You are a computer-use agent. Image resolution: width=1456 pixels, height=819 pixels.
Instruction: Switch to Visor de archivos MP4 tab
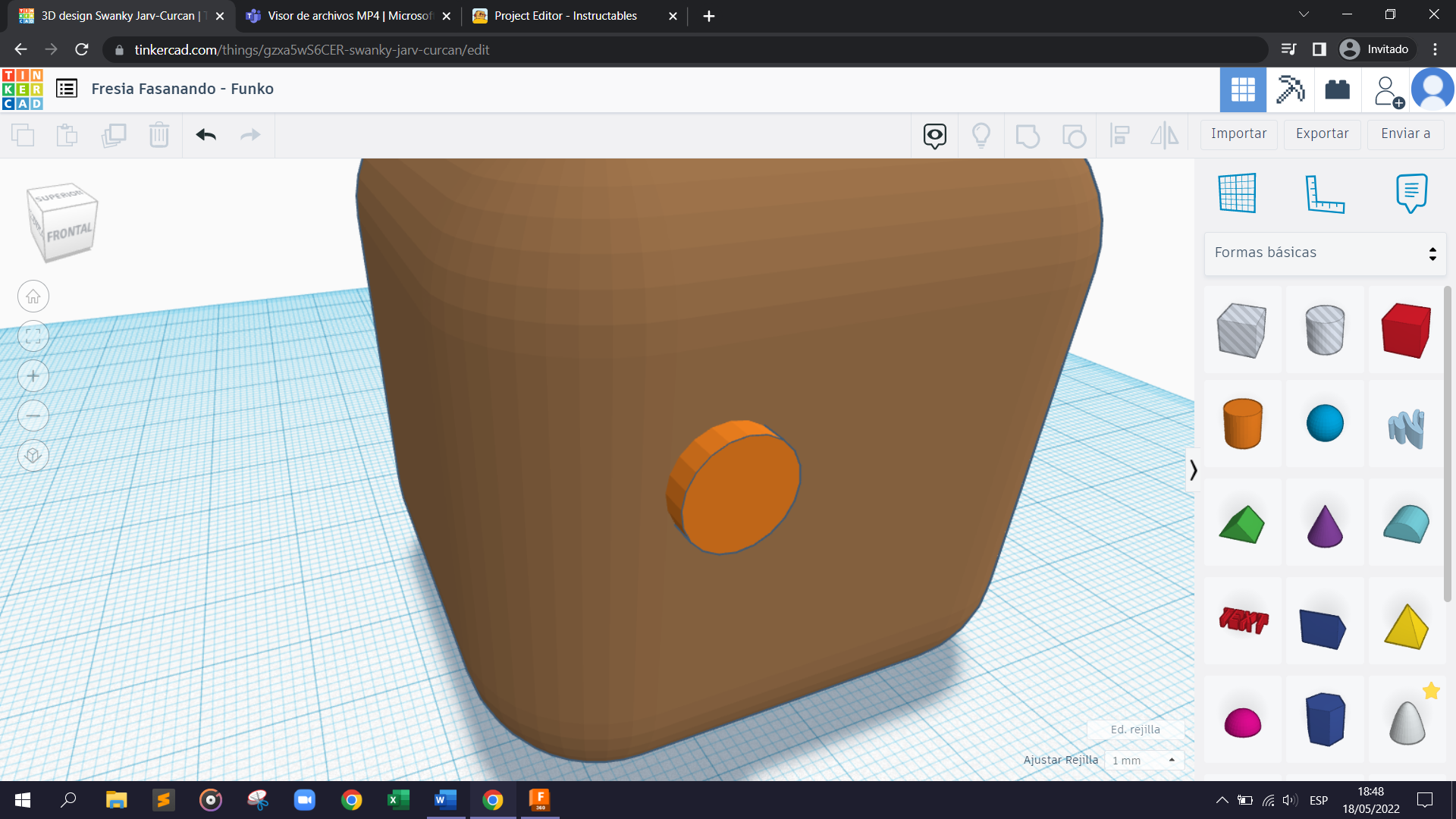coord(349,16)
